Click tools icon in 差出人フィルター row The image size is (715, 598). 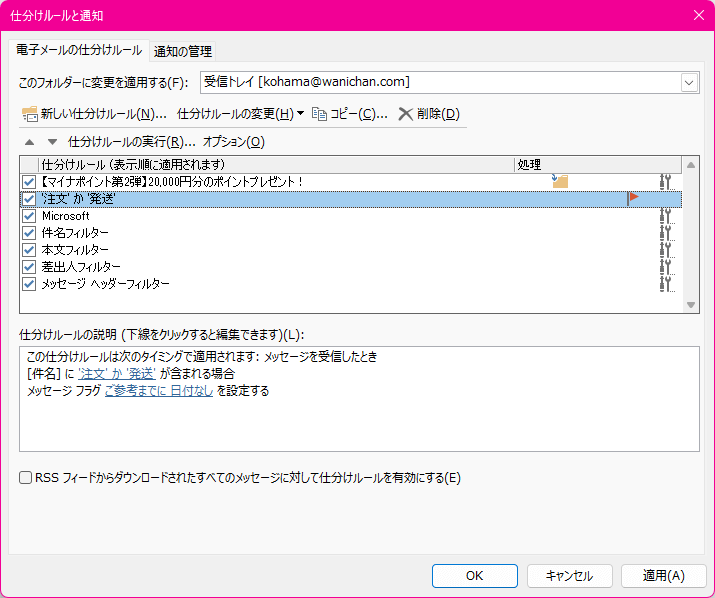pos(667,266)
